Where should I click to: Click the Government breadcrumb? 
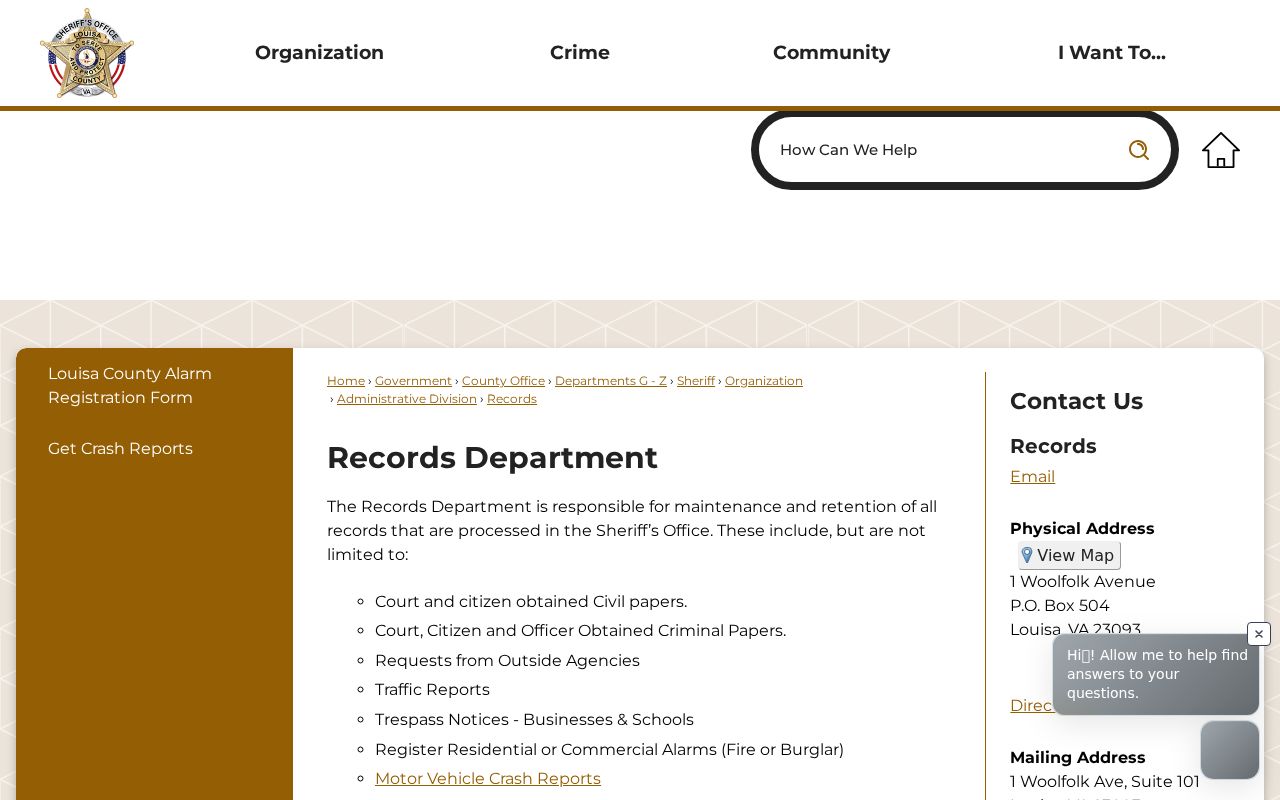413,381
